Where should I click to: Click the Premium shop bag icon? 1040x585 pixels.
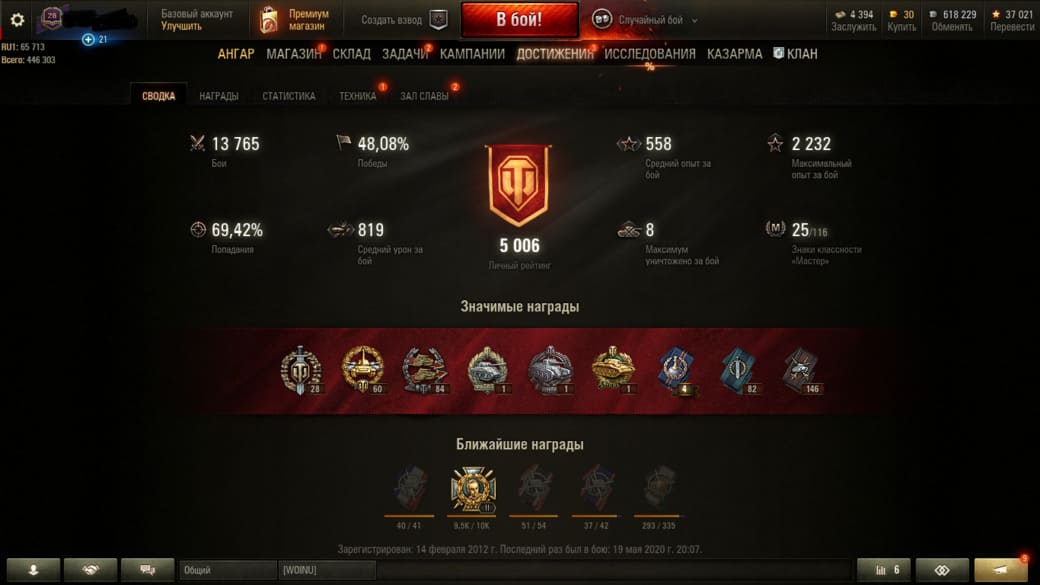[x=269, y=20]
